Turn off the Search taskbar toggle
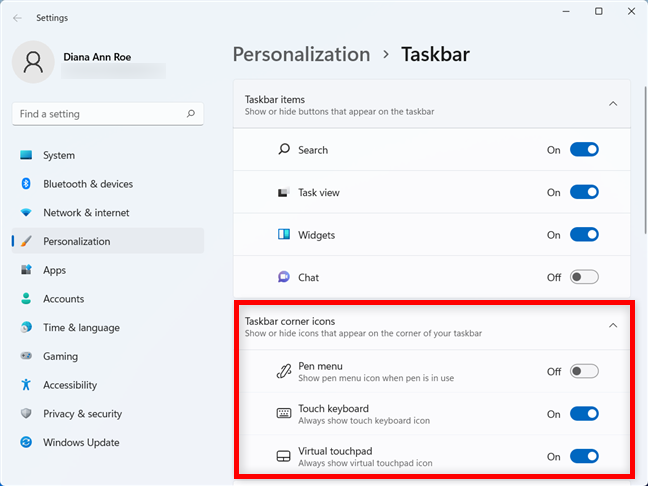The height and width of the screenshot is (486, 648). point(584,150)
